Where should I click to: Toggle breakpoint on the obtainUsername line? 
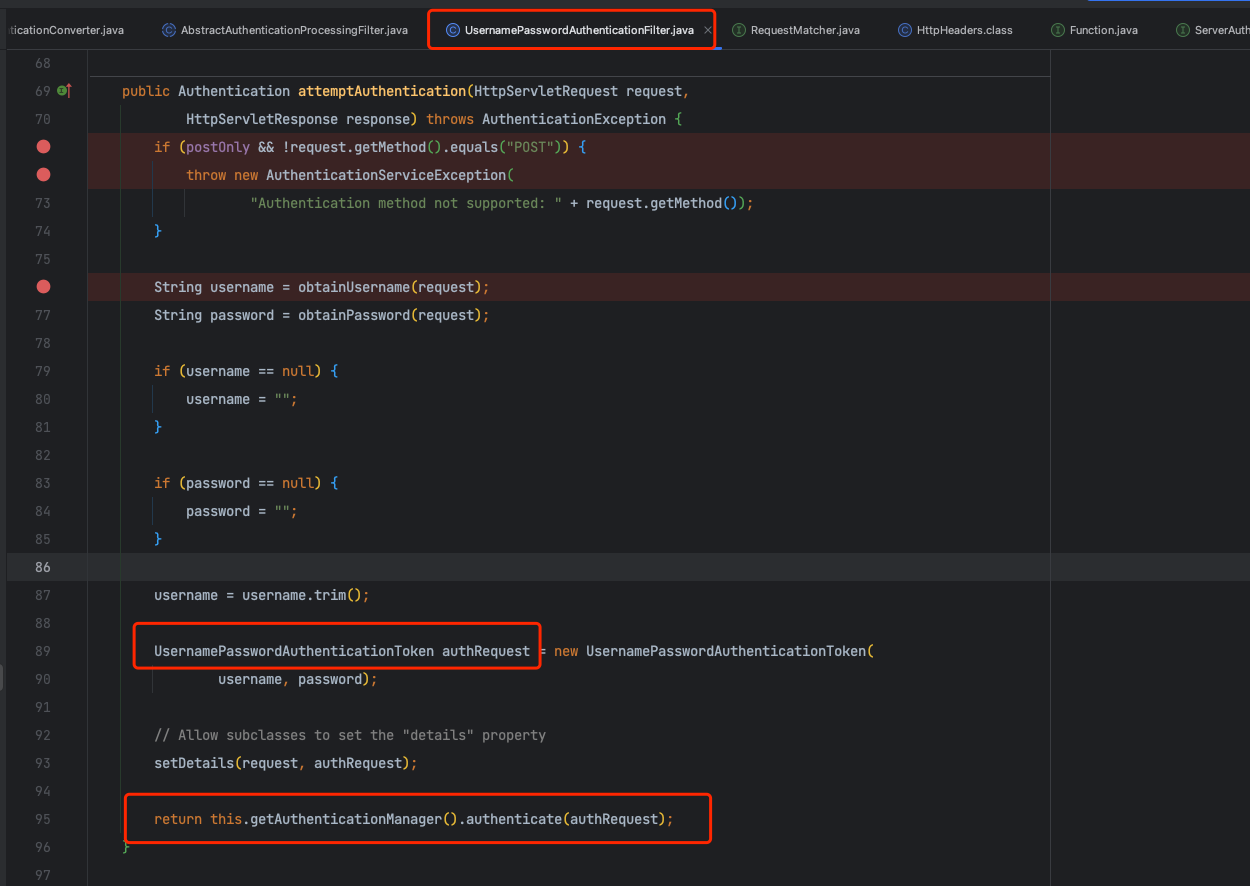[x=43, y=287]
